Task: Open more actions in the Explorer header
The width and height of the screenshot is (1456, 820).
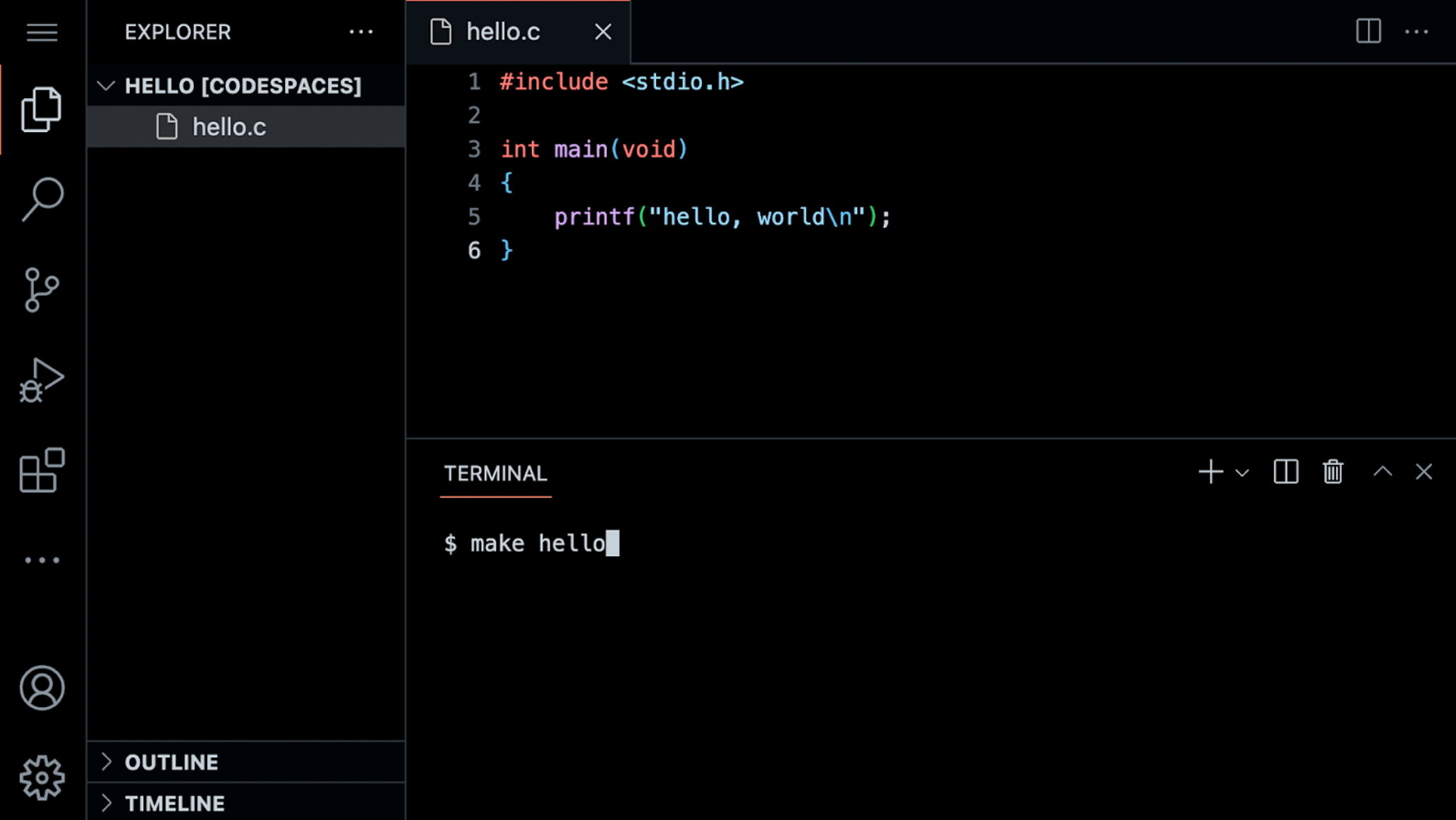Action: click(x=361, y=32)
